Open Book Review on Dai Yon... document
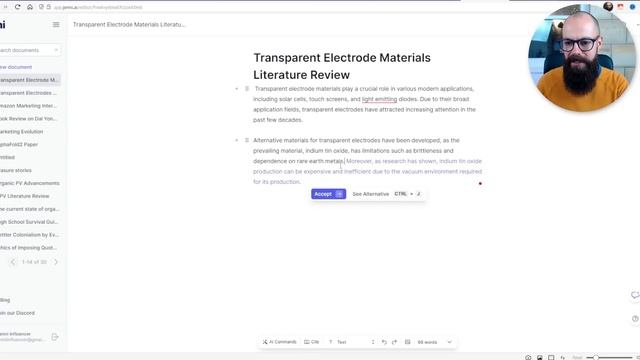Image resolution: width=640 pixels, height=360 pixels. pyautogui.click(x=29, y=119)
